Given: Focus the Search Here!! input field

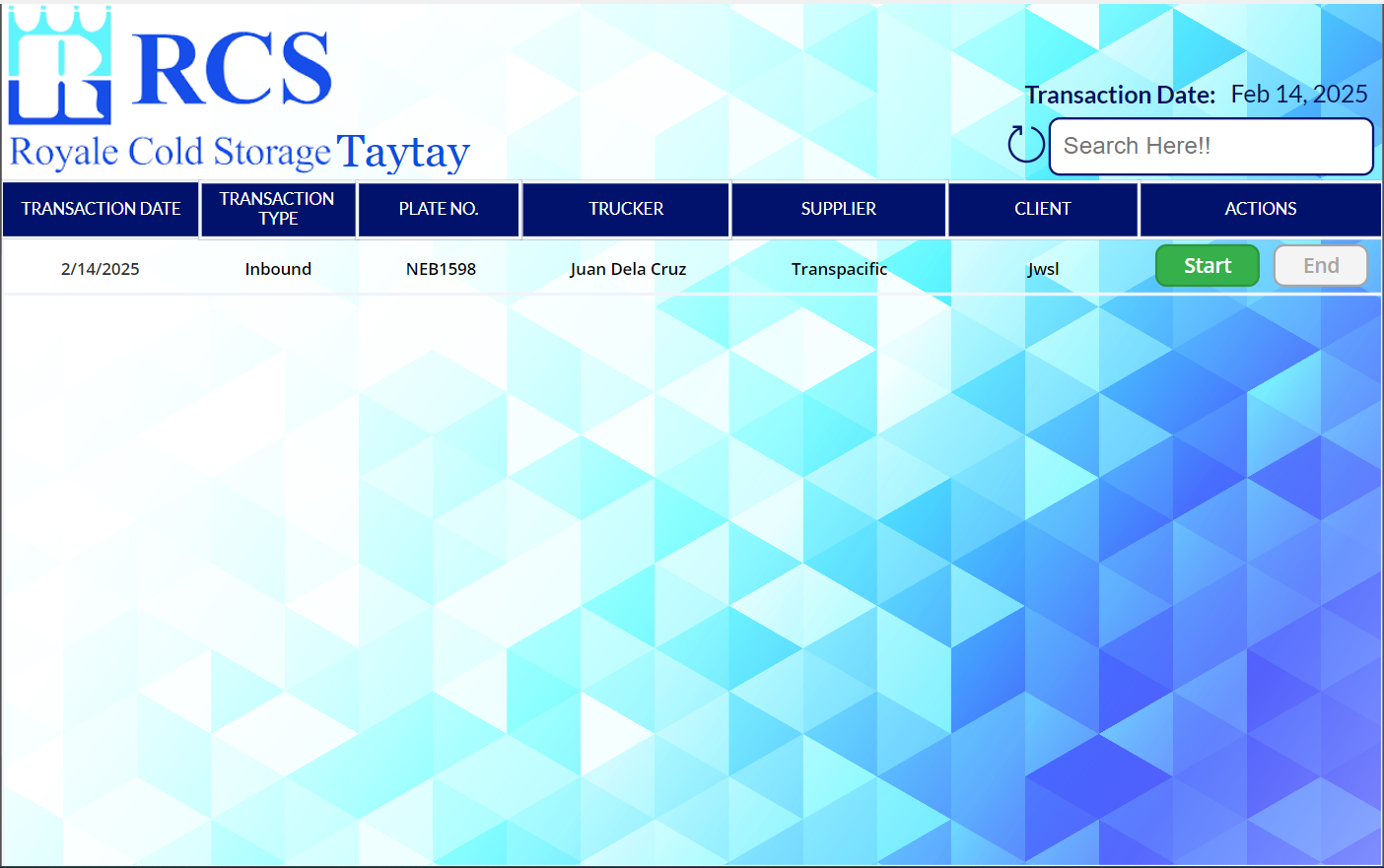Looking at the screenshot, I should [x=1211, y=146].
